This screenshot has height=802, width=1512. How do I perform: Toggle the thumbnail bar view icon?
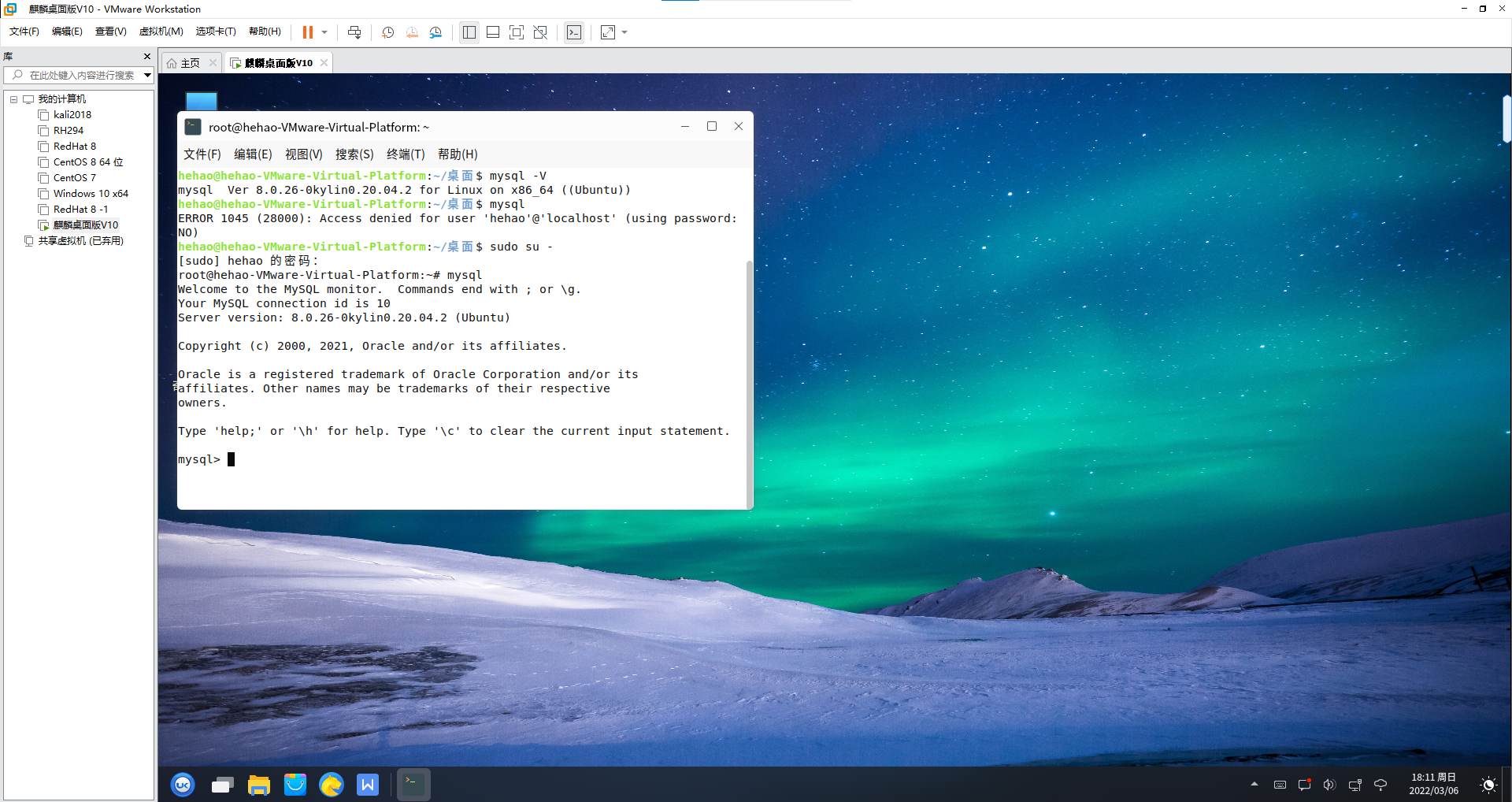[493, 32]
